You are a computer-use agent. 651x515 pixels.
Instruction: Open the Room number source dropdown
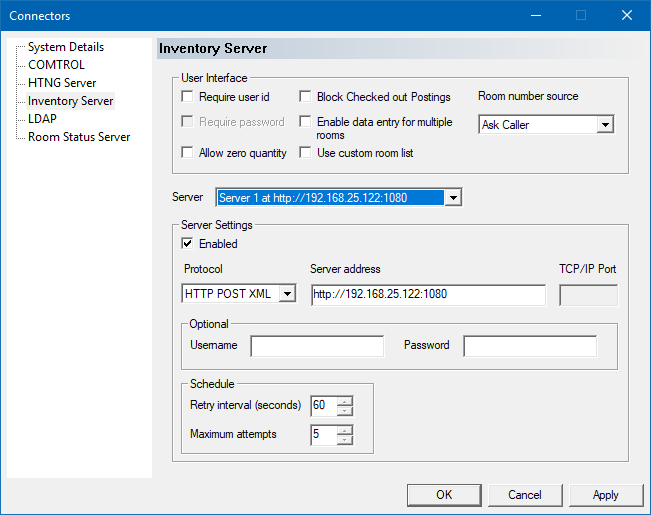pos(604,125)
